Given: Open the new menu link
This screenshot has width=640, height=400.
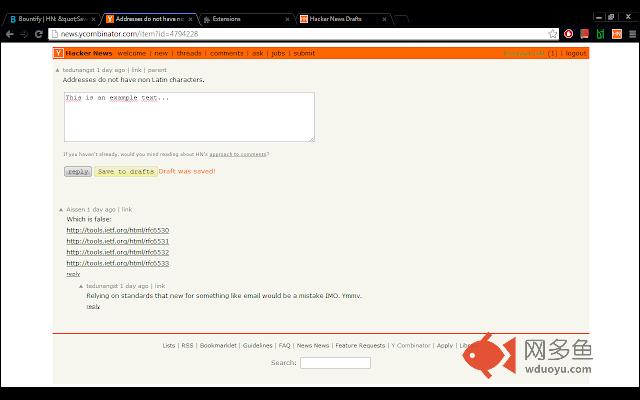Looking at the screenshot, I should click(x=161, y=53).
